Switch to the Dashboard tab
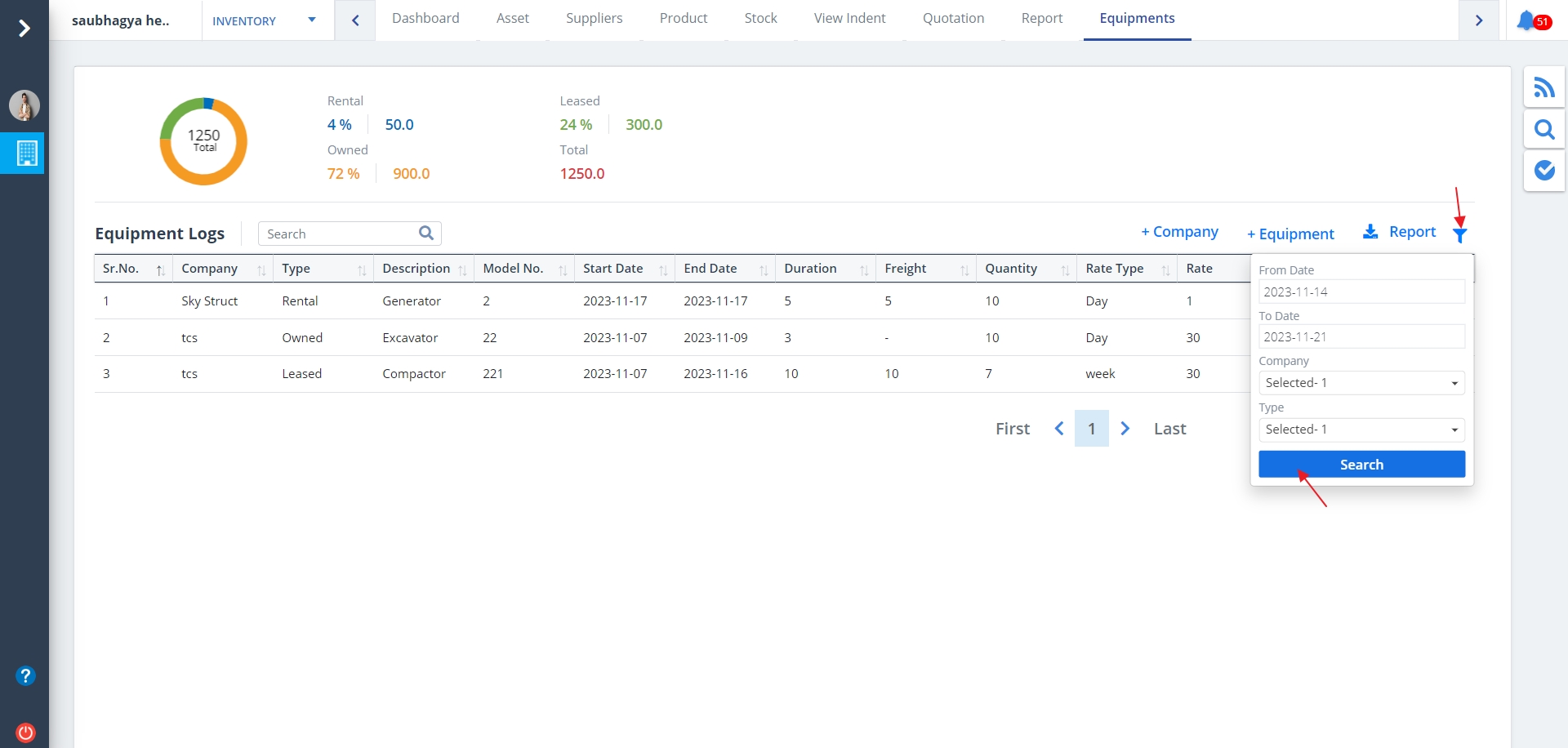Image resolution: width=1568 pixels, height=748 pixels. point(425,19)
